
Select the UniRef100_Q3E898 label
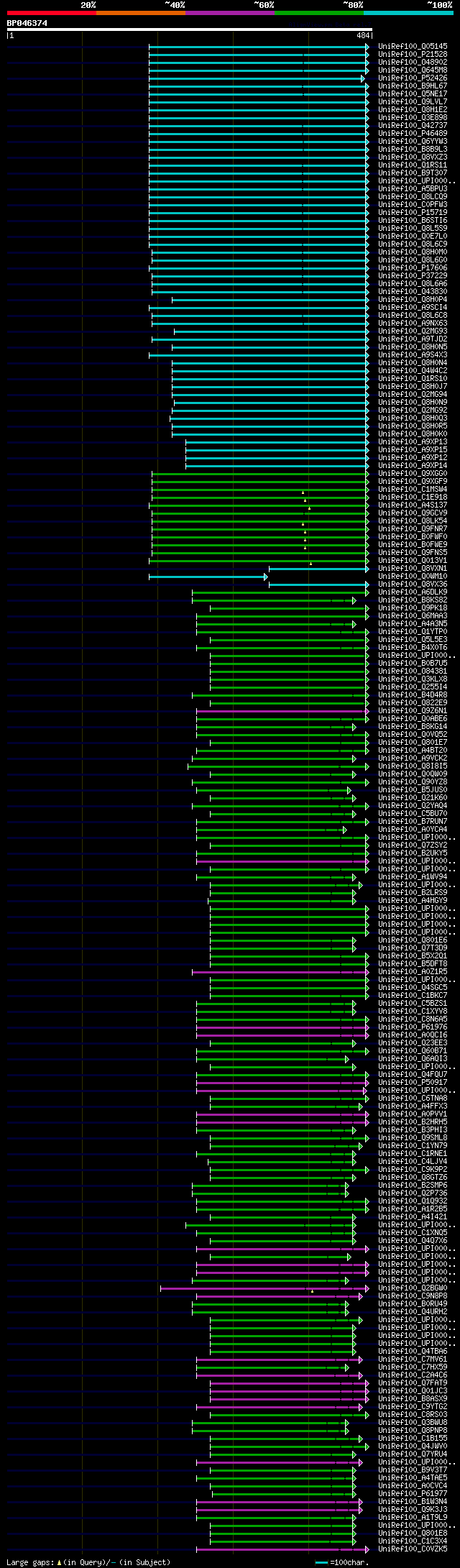pos(413,118)
